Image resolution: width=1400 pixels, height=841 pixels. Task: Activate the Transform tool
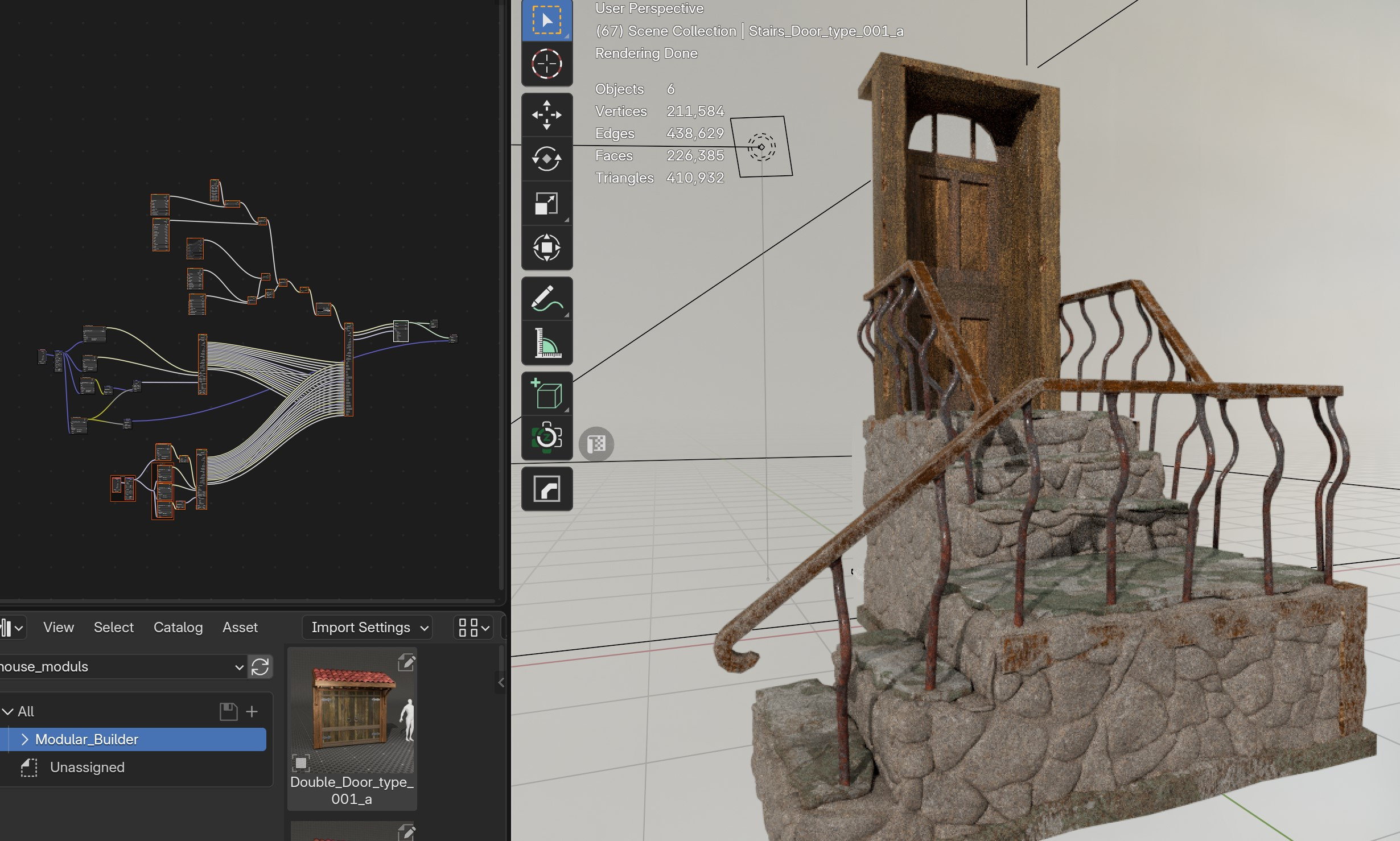click(546, 248)
